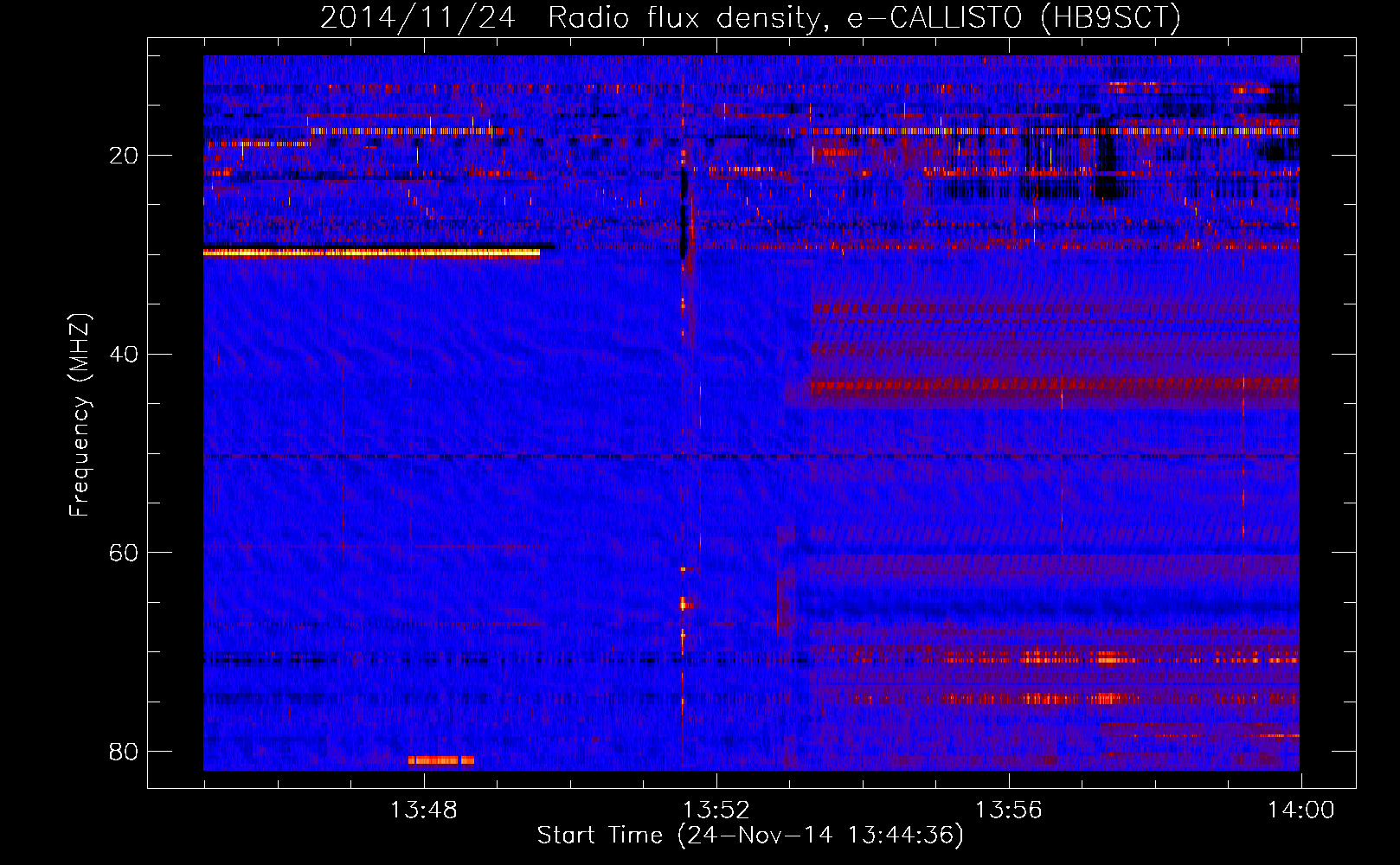
Task: Select the 'Frequency (MHZ)' y-axis label
Action: tap(80, 415)
